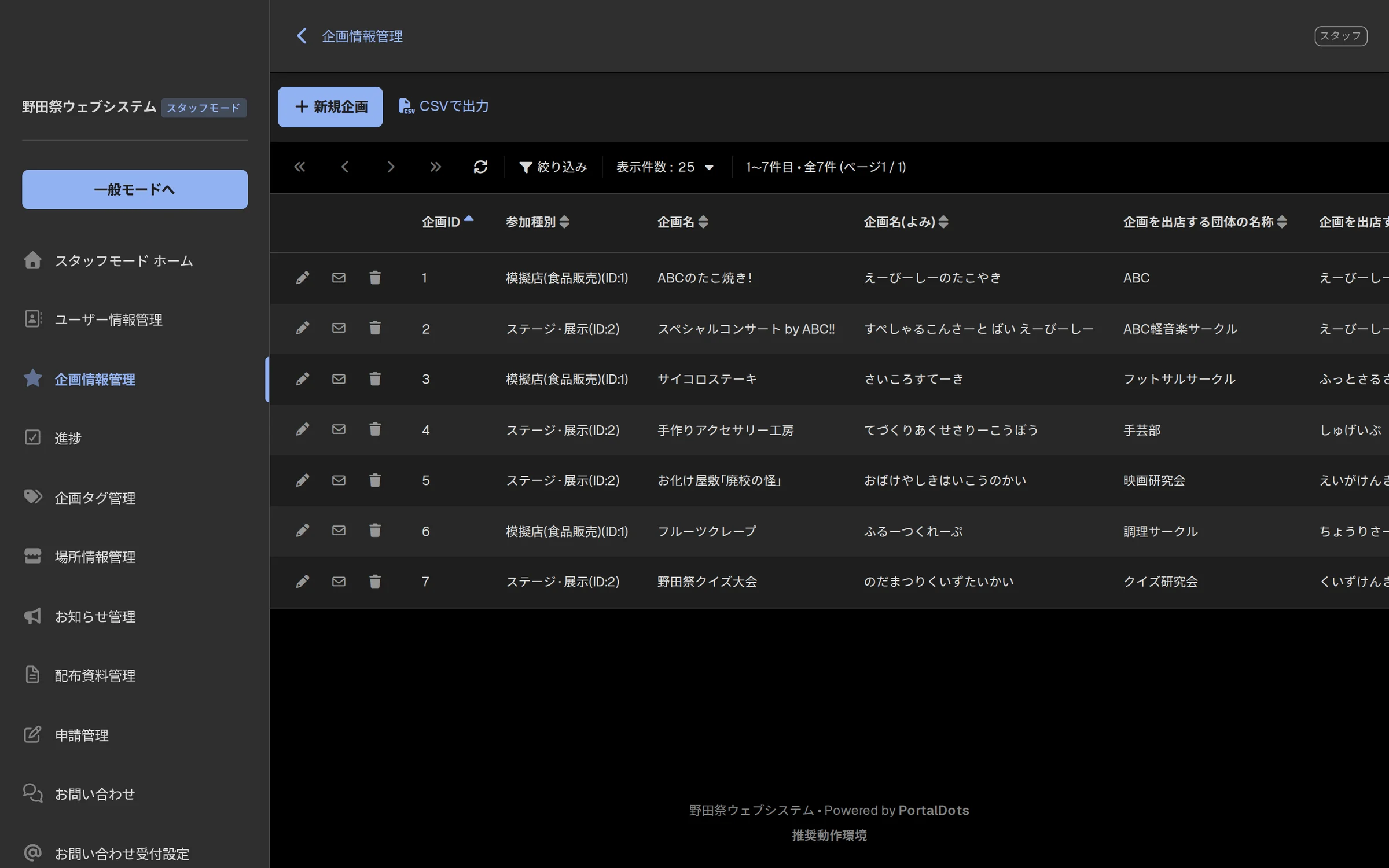
Task: Jump to the first page of results
Action: tap(299, 167)
